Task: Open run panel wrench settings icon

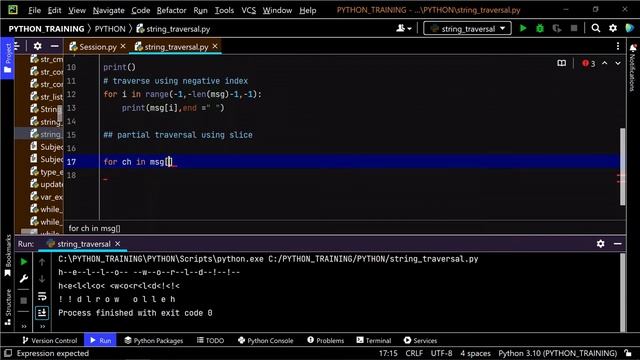Action: click(24, 279)
